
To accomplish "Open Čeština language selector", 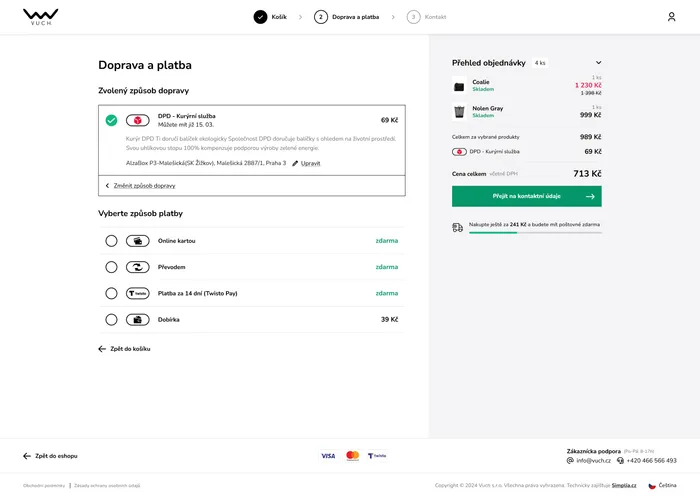I will 662,486.
